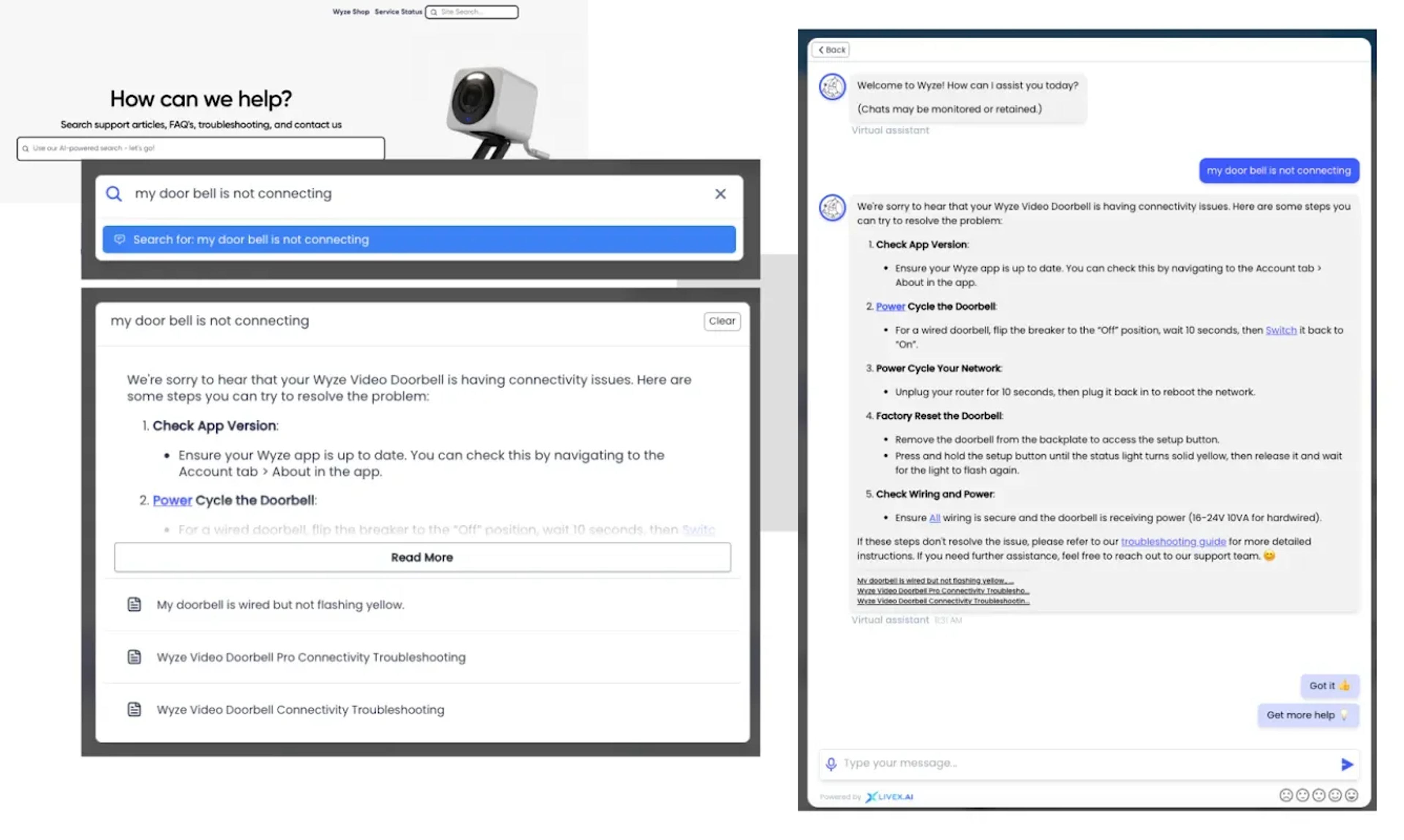Rate the chat with the neutral middle face emoji
The height and width of the screenshot is (840, 1404).
(x=1318, y=795)
